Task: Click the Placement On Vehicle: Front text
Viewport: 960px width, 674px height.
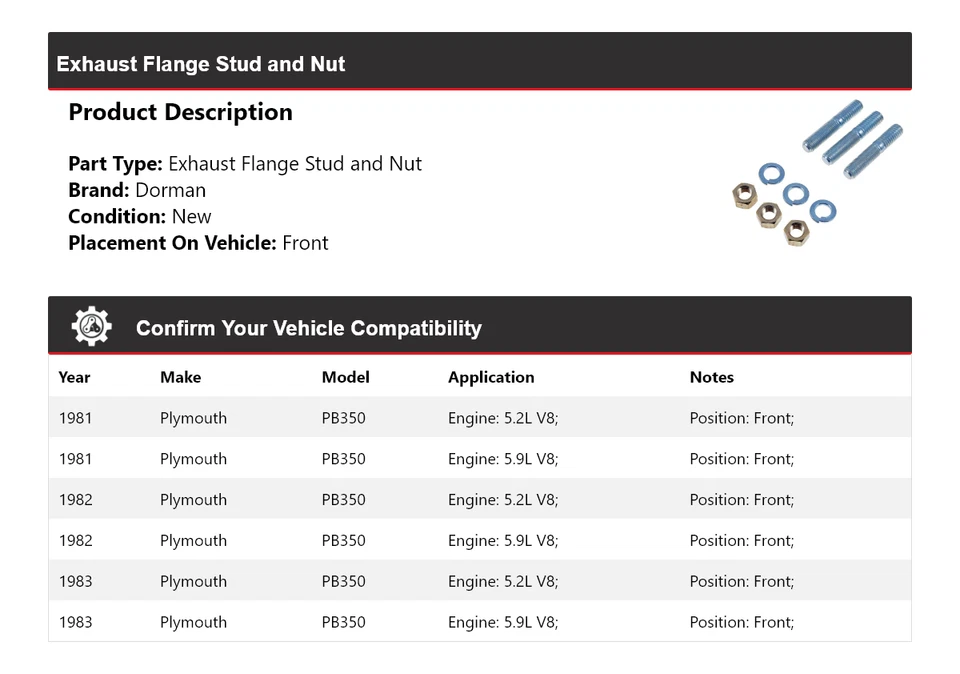Action: click(198, 242)
